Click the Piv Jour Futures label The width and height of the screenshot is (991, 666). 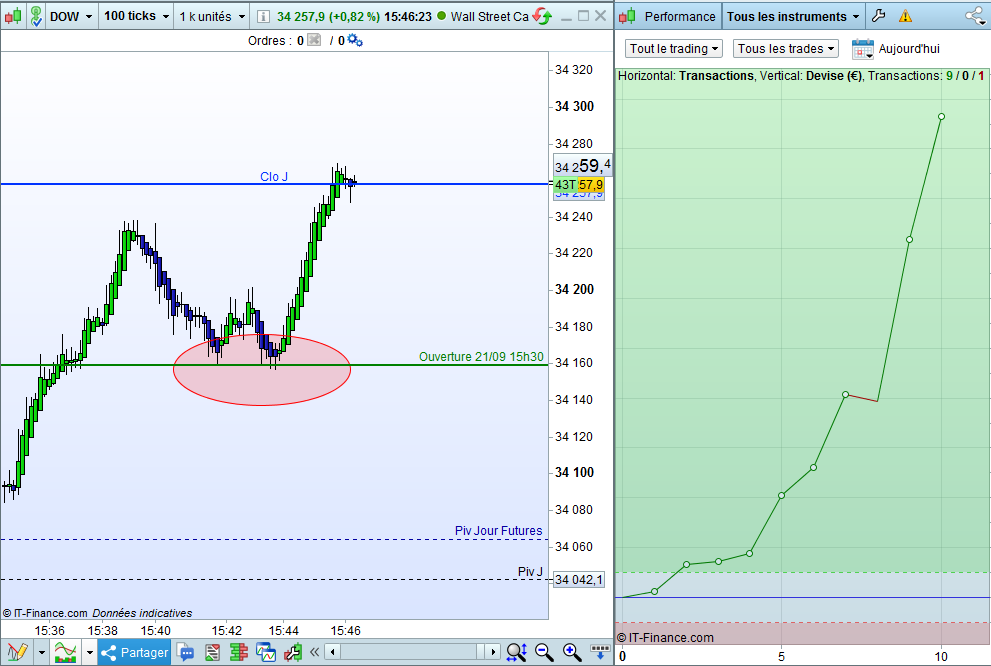coord(498,531)
